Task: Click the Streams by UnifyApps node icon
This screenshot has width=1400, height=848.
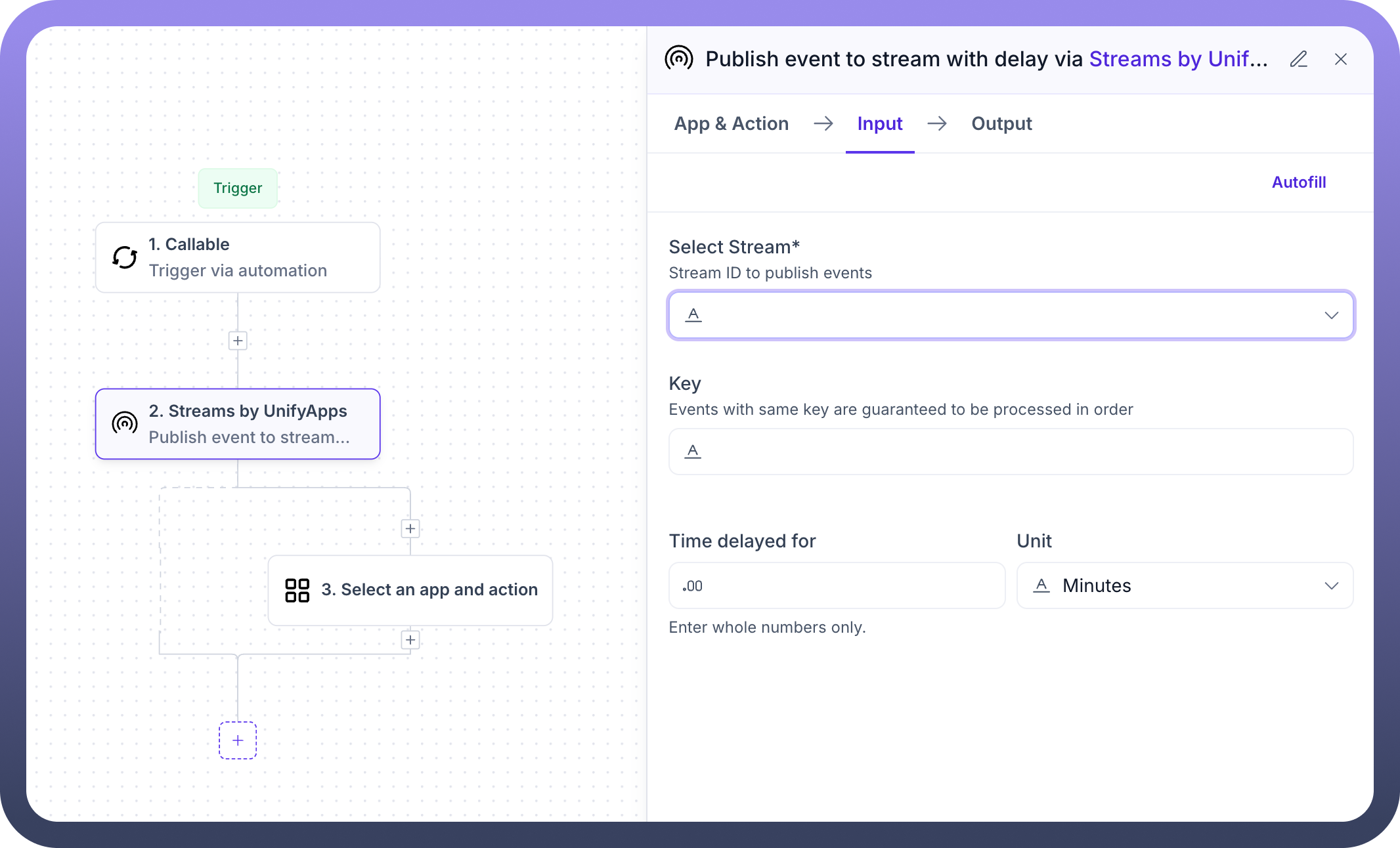Action: (125, 423)
